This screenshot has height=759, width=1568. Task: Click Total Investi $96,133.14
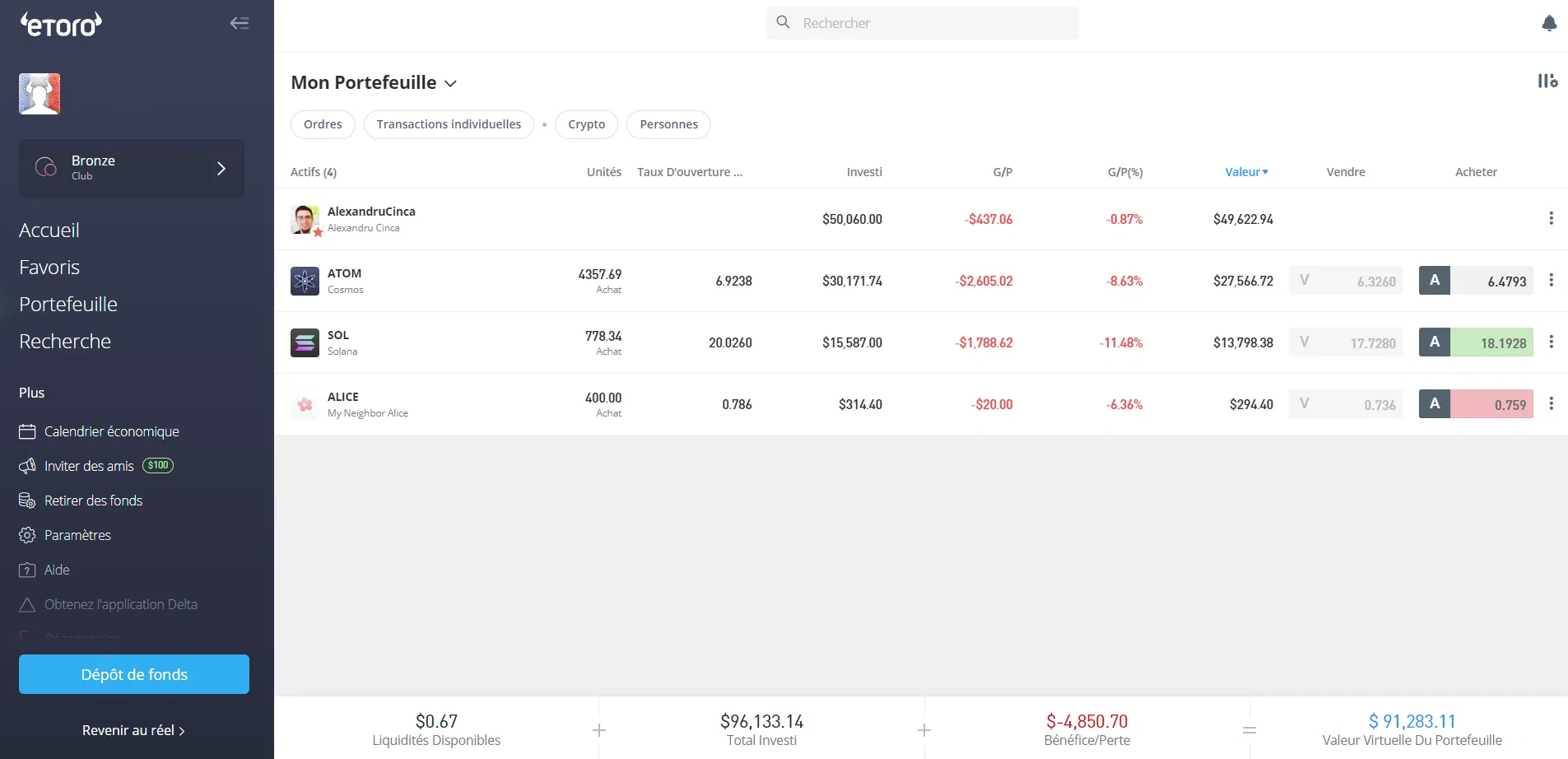[x=761, y=729]
